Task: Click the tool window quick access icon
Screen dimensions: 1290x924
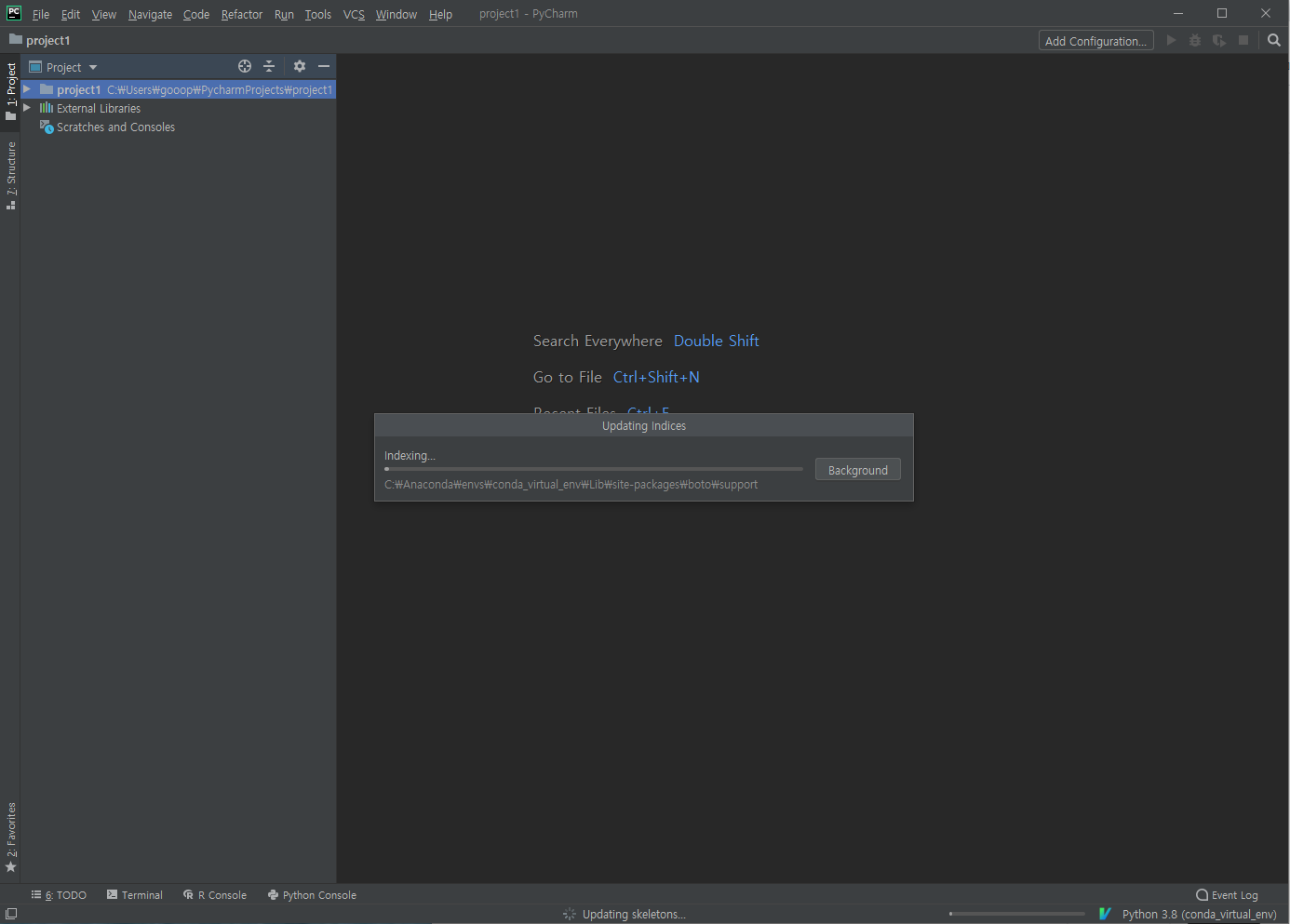Action: (x=11, y=914)
